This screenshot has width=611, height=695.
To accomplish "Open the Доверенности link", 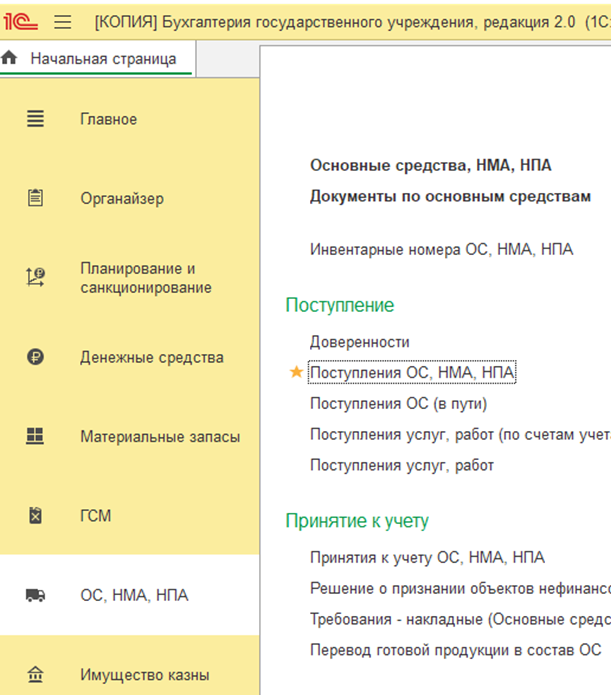I will pos(360,342).
